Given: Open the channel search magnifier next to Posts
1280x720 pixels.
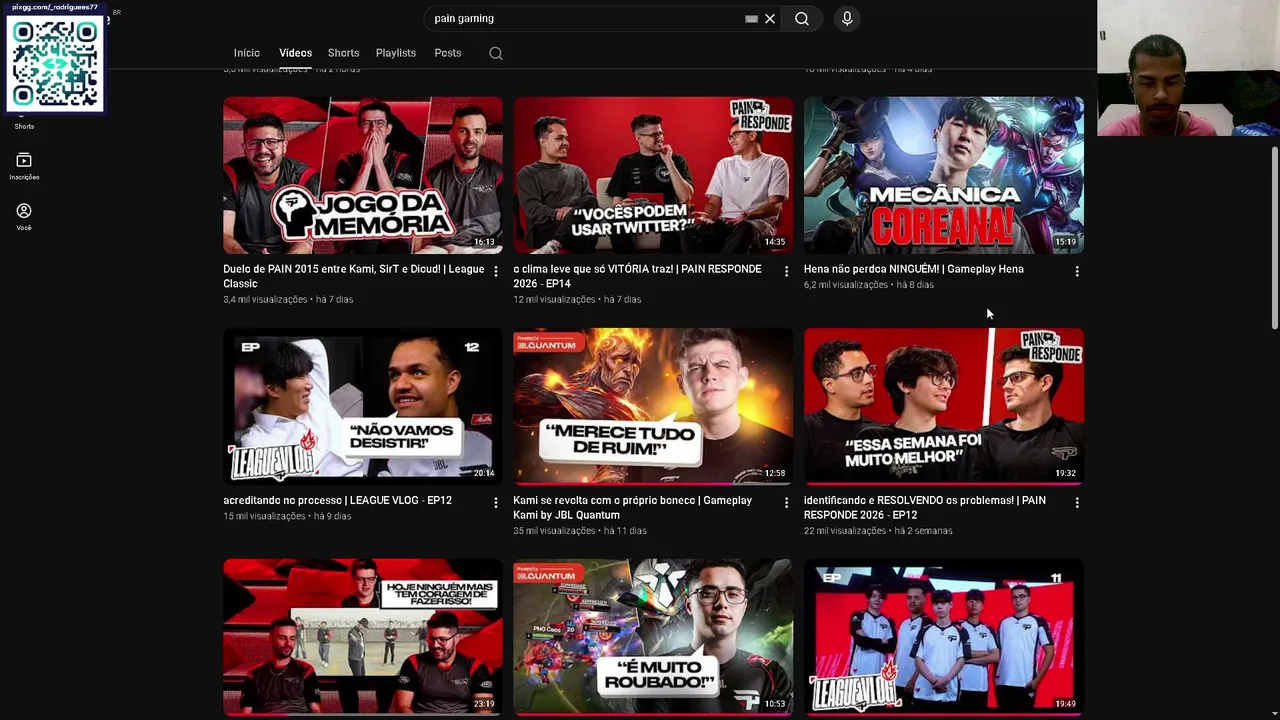Looking at the screenshot, I should pyautogui.click(x=496, y=53).
